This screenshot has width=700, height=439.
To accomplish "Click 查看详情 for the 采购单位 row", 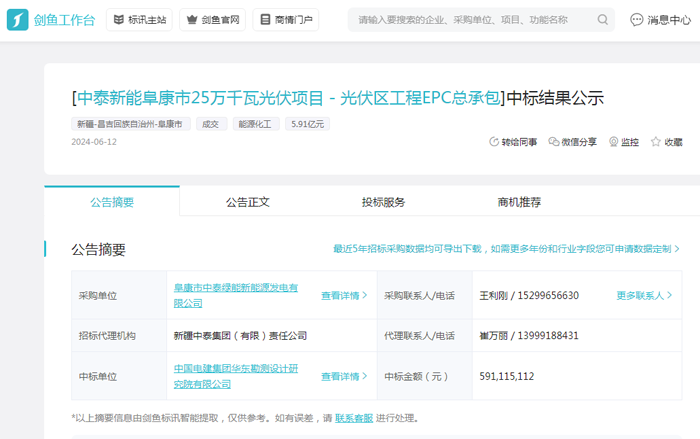I will coord(344,295).
